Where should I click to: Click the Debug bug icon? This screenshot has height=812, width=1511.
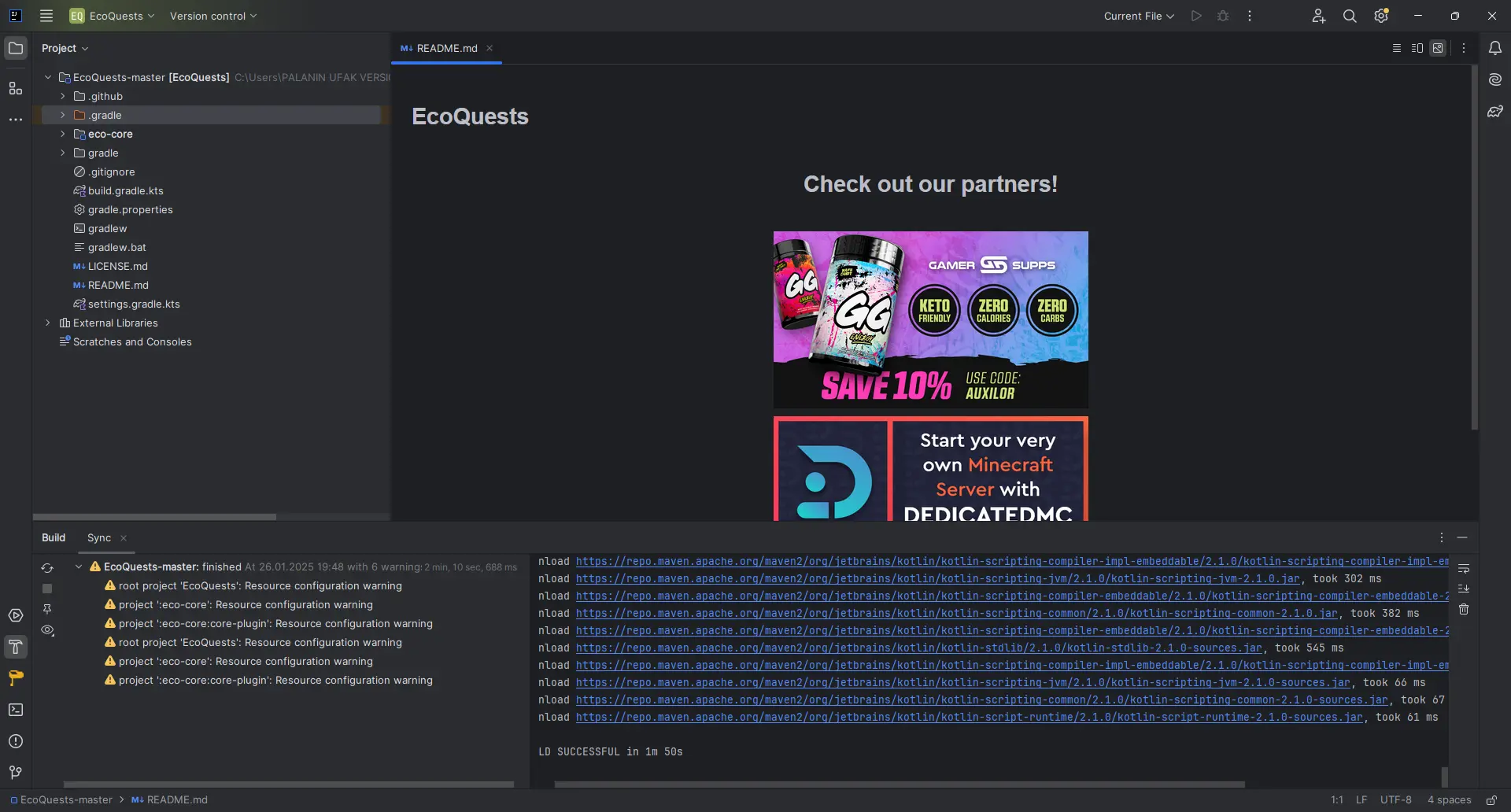pos(1223,16)
